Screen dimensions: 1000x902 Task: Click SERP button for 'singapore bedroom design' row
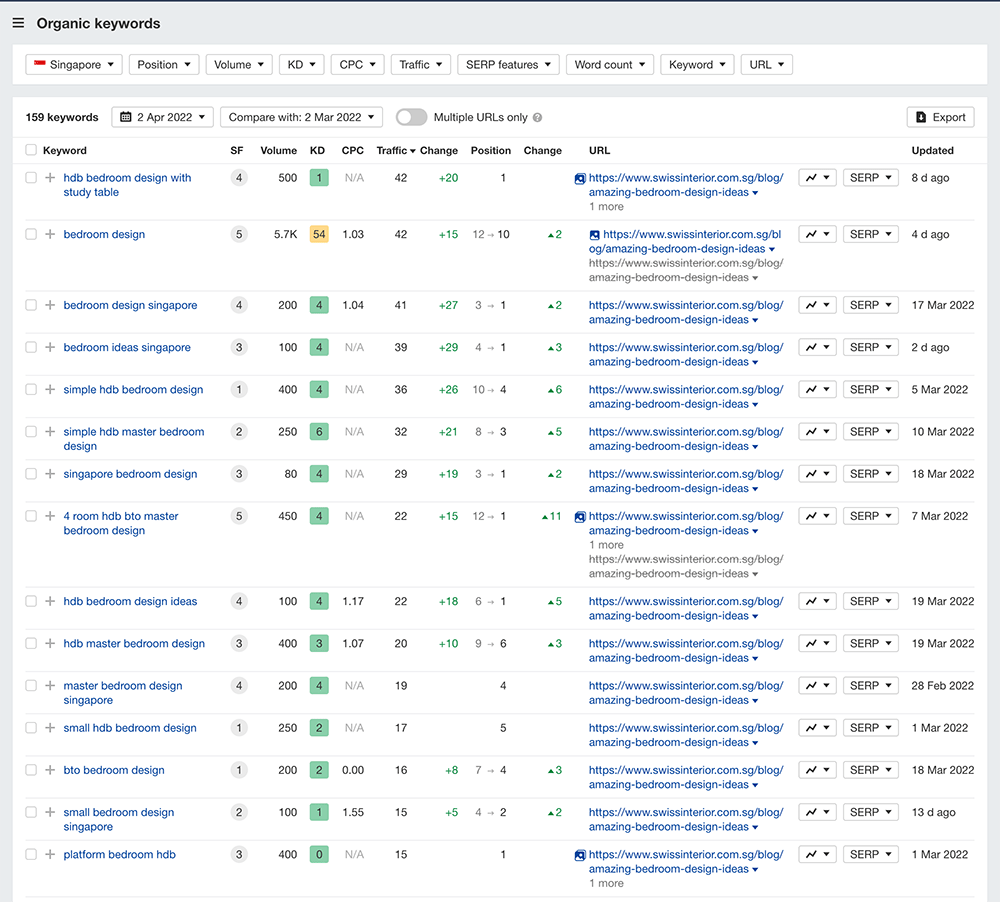(x=870, y=475)
